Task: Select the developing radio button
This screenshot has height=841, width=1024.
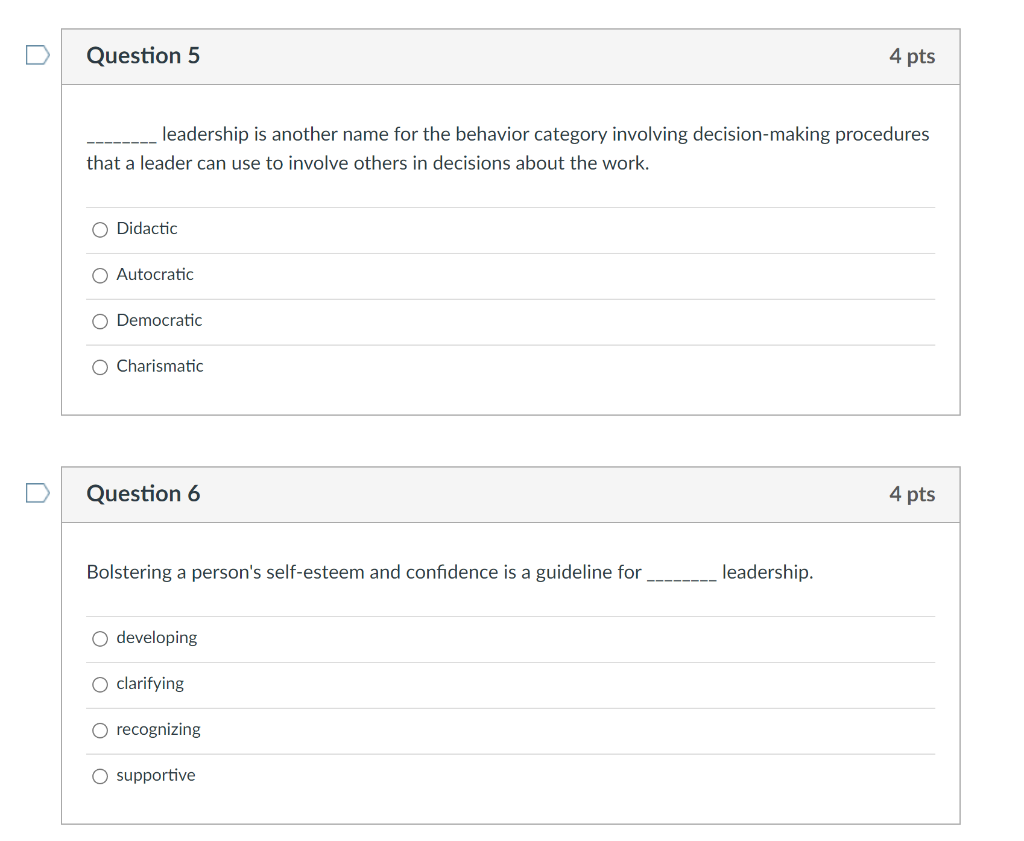Action: pyautogui.click(x=100, y=638)
